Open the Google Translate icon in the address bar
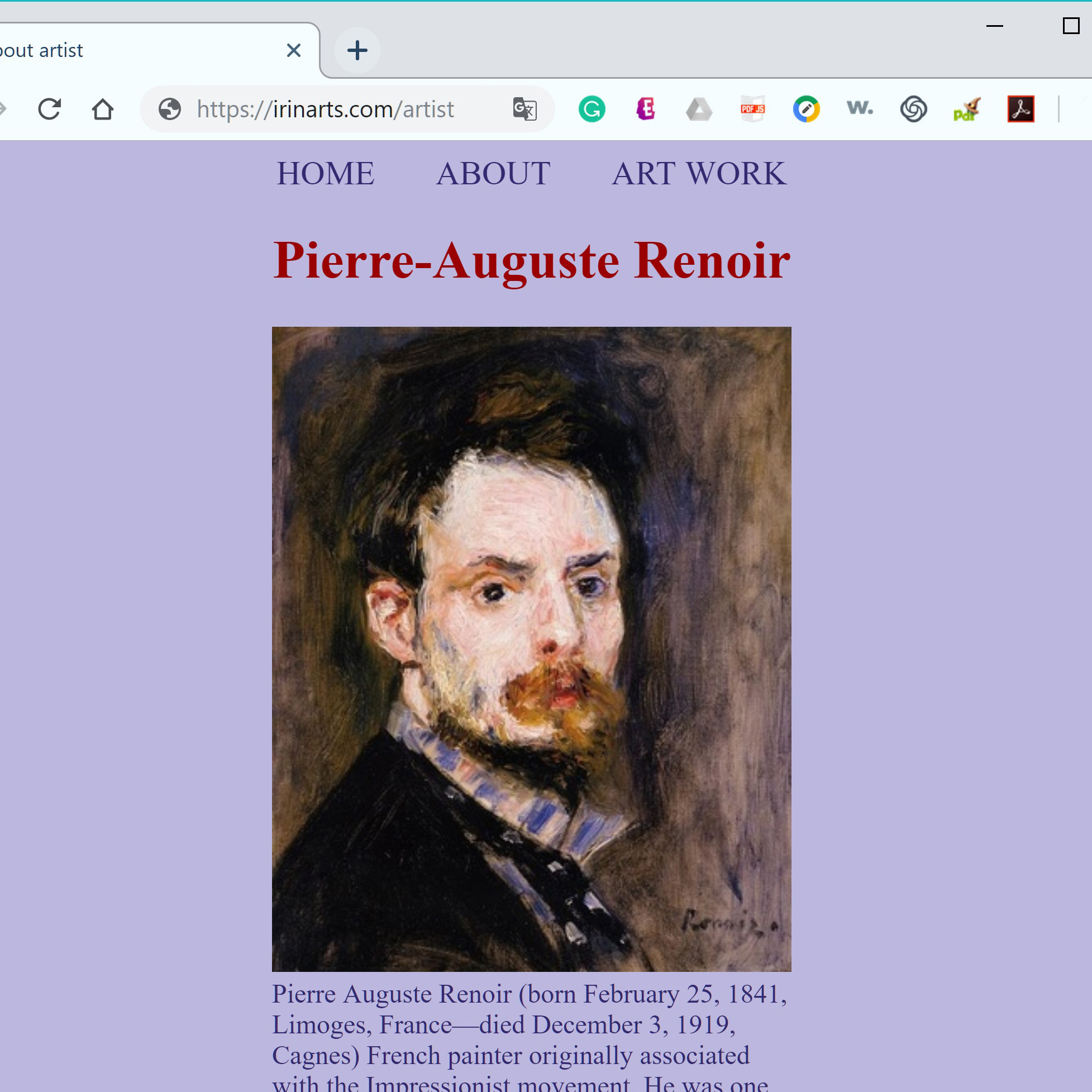Viewport: 1092px width, 1092px height. pyautogui.click(x=524, y=109)
